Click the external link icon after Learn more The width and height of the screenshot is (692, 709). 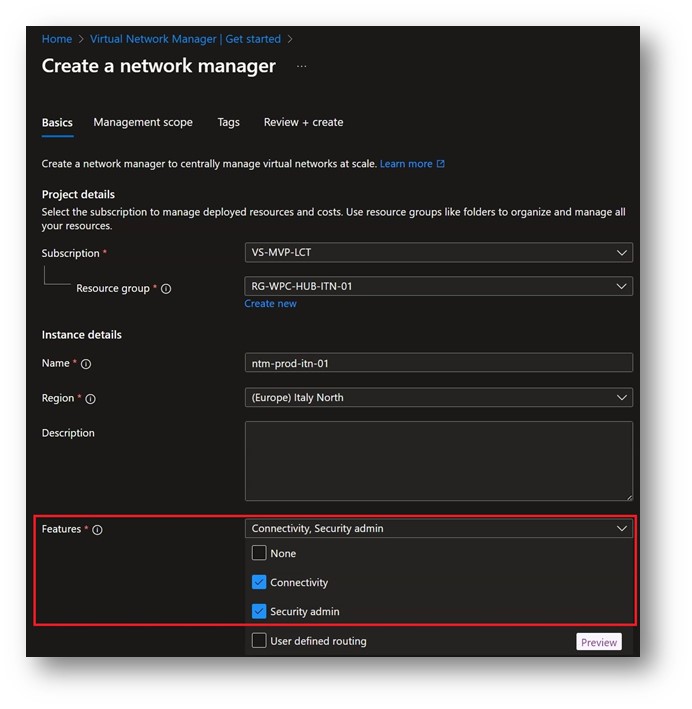pos(441,164)
